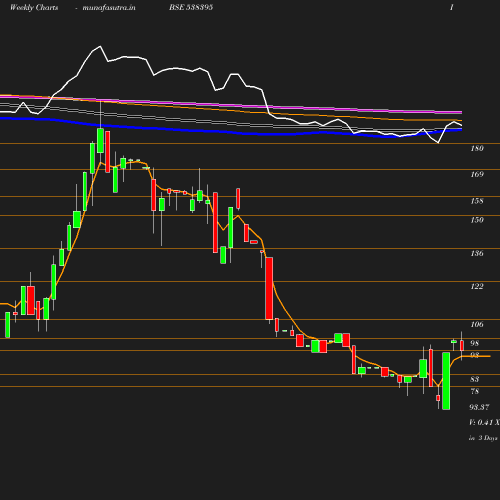Select the 'in 3 Days' text
Image resolution: width=500 pixels, height=500 pixels.
[x=483, y=438]
